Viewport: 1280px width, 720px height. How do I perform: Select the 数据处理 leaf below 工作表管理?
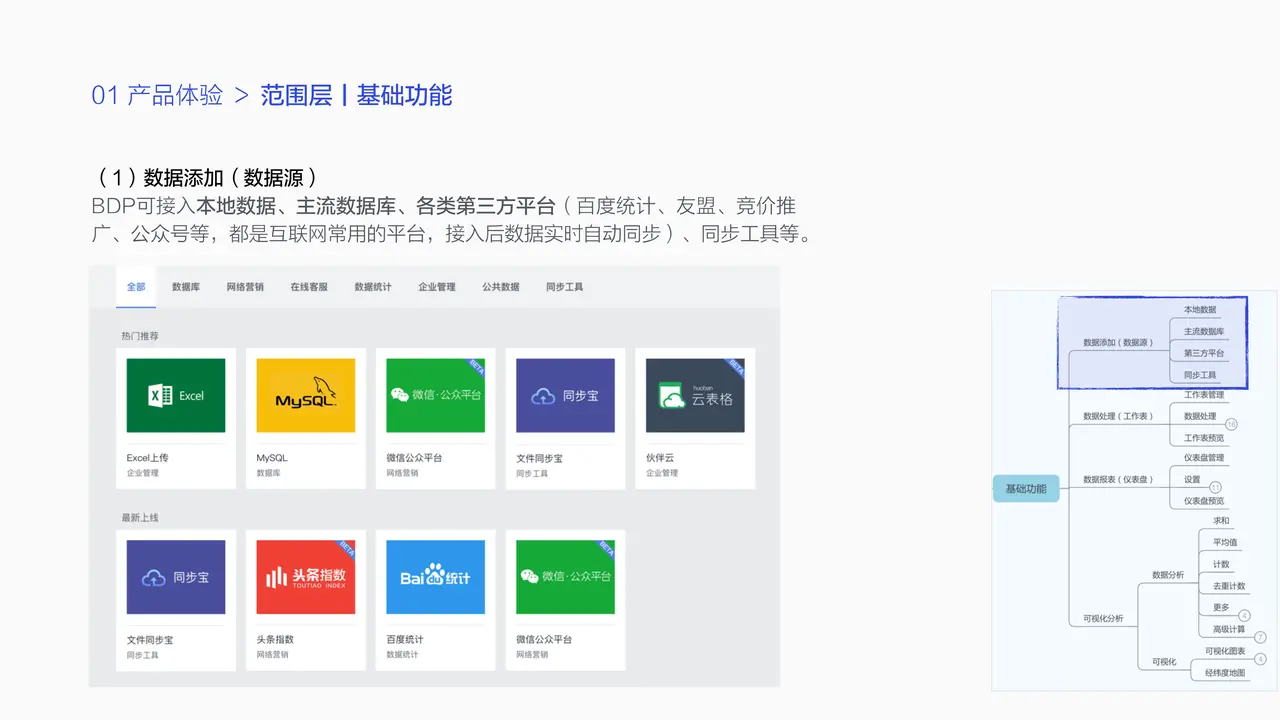1200,416
